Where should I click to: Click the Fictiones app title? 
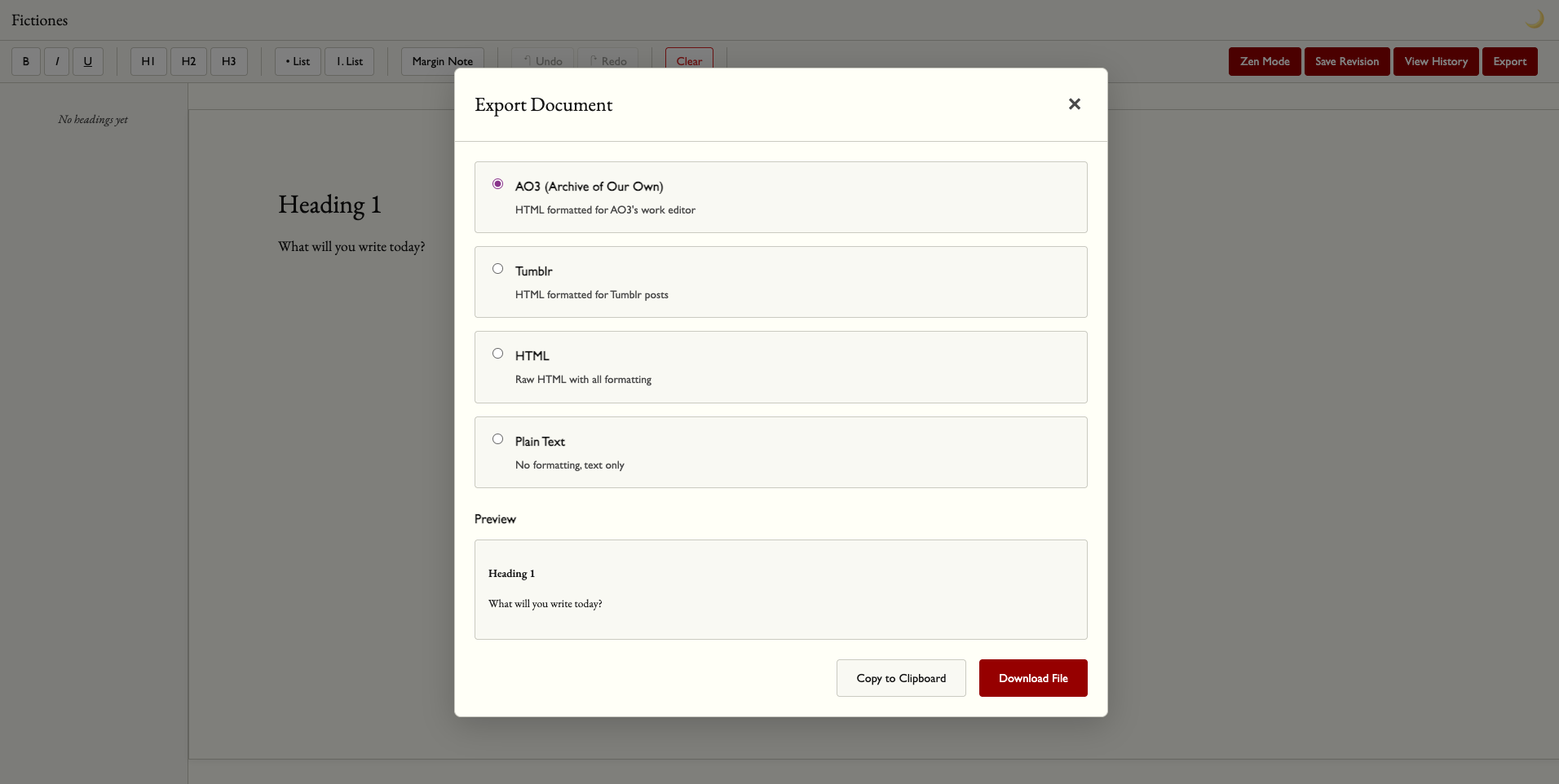[40, 20]
